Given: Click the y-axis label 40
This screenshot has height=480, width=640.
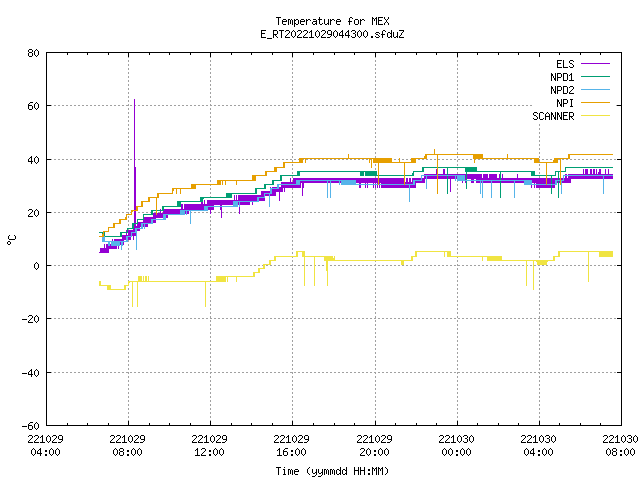Looking at the screenshot, I should [x=34, y=160].
